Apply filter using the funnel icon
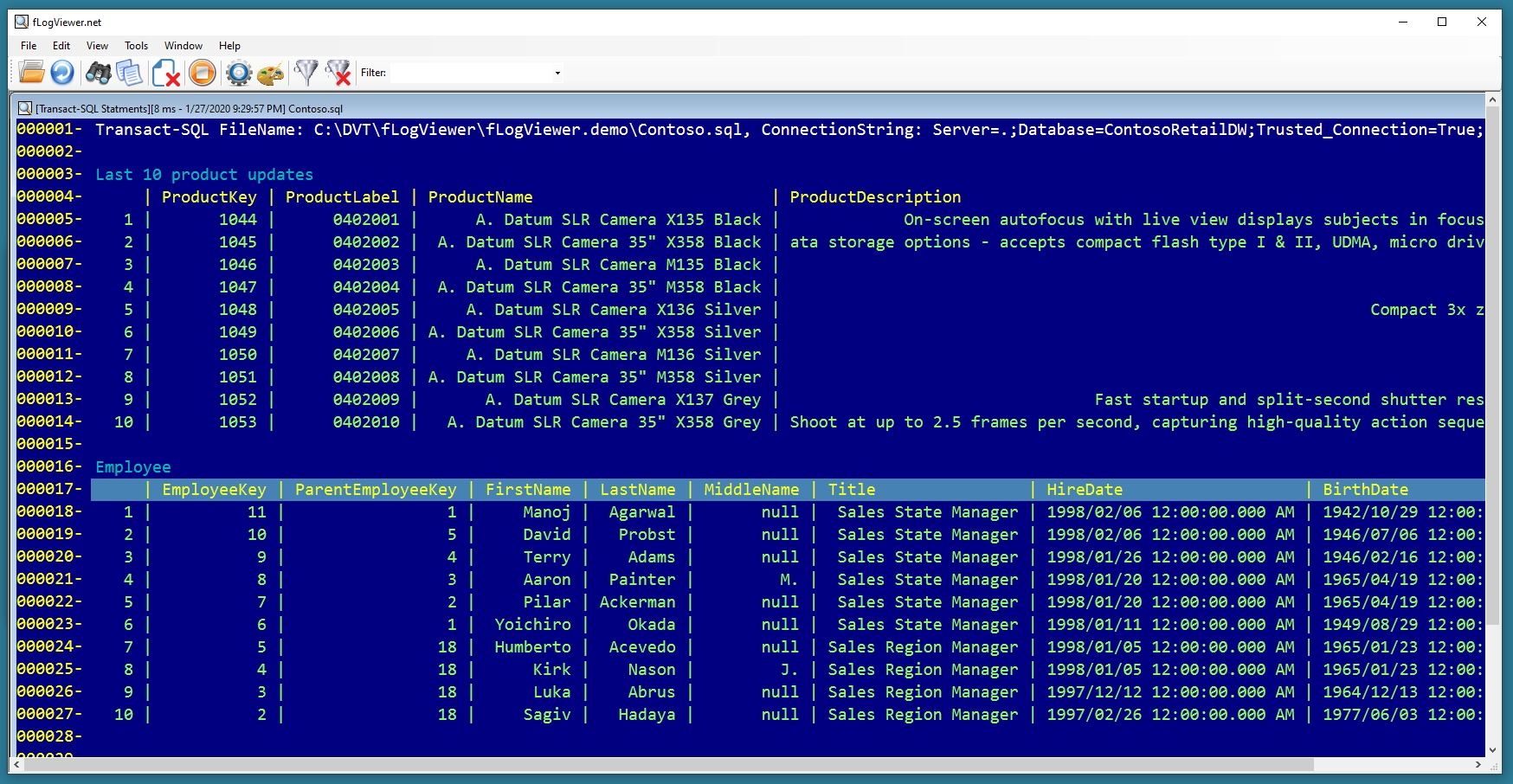 306,73
